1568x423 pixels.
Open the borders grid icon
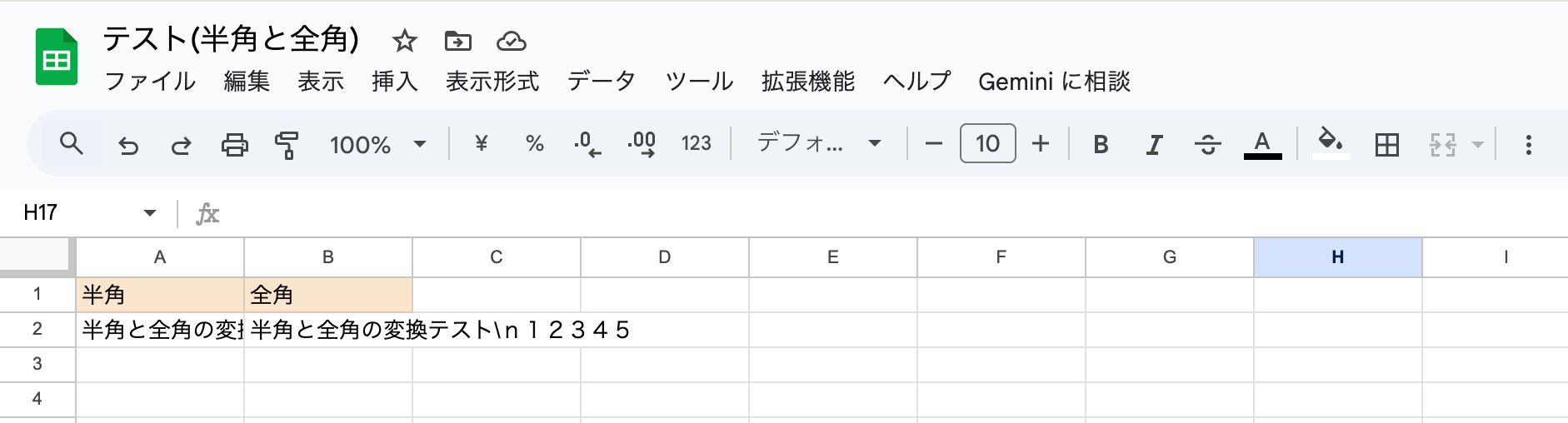coord(1386,145)
